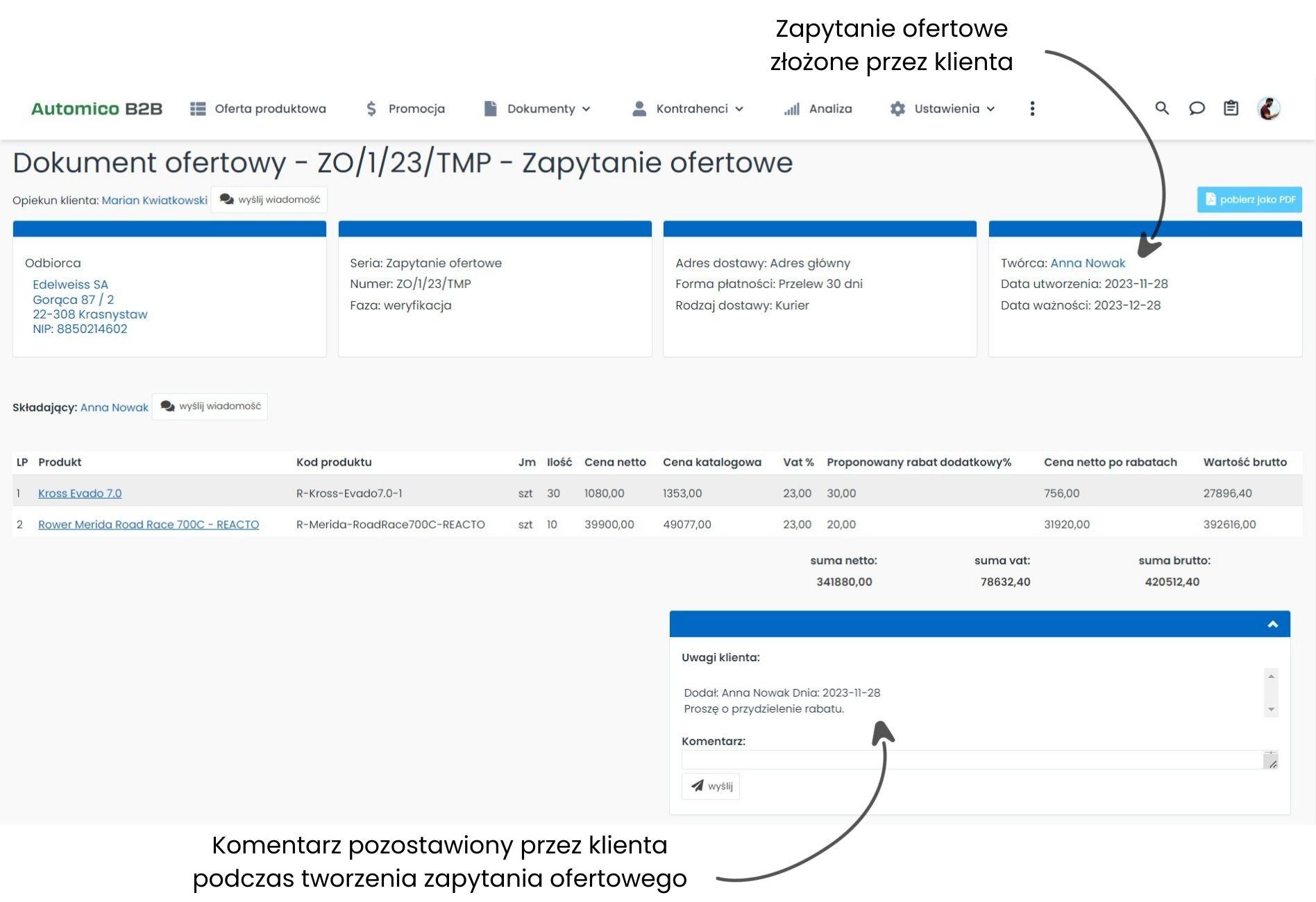The width and height of the screenshot is (1316, 902).
Task: Go to Oferta produktowa
Action: [x=258, y=109]
